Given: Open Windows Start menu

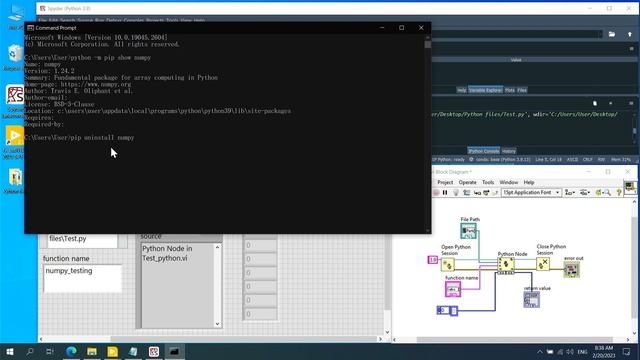Looking at the screenshot, I should pos(9,351).
